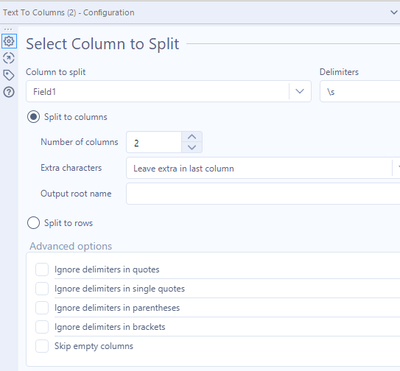This screenshot has height=371, width=400.
Task: Click the Output root name field
Action: 263,194
